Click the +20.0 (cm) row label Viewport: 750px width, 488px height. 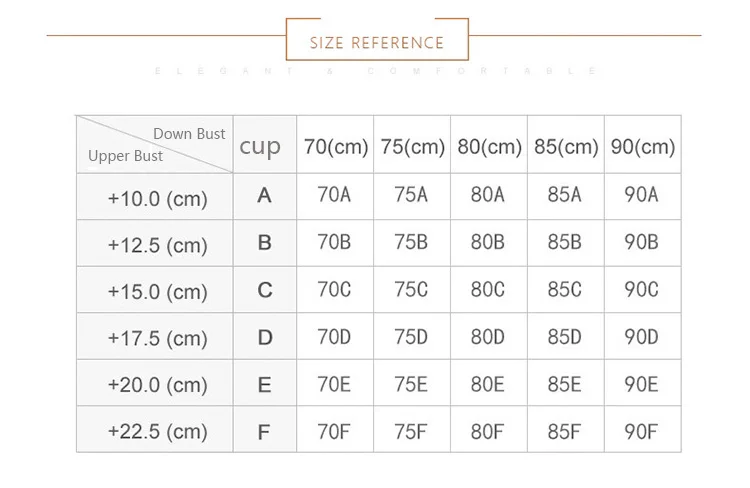(x=157, y=385)
